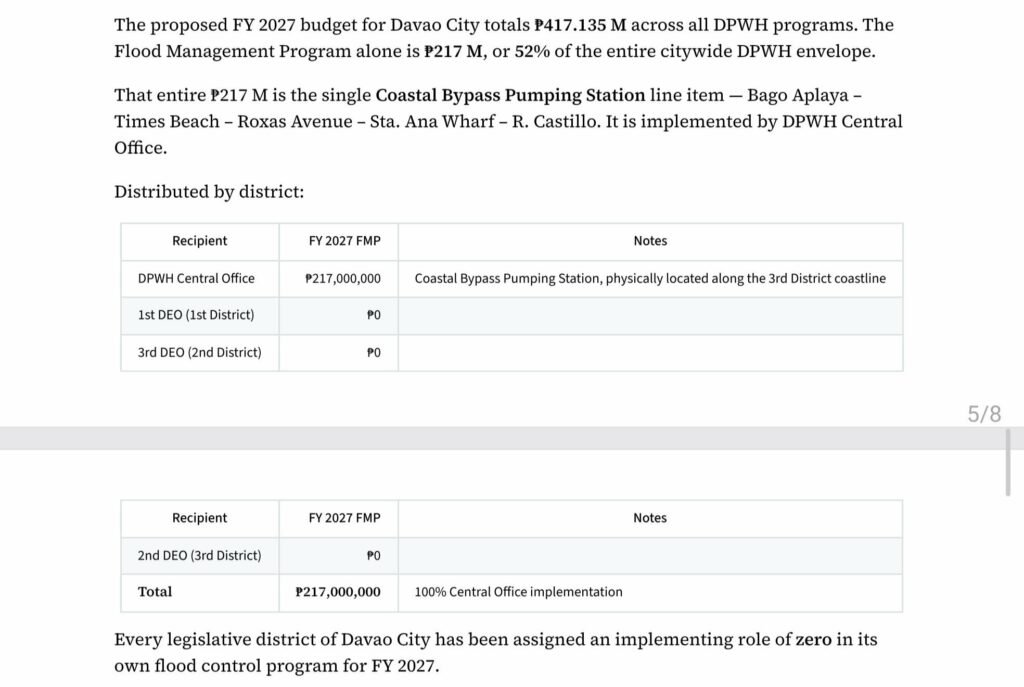Click the Notes header in second table
Viewport: 1024px width, 687px height.
[650, 518]
